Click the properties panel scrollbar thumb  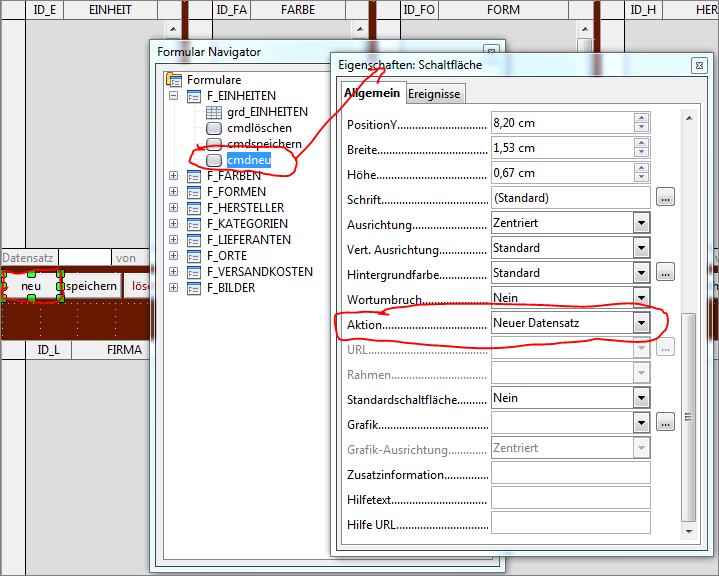click(x=689, y=416)
